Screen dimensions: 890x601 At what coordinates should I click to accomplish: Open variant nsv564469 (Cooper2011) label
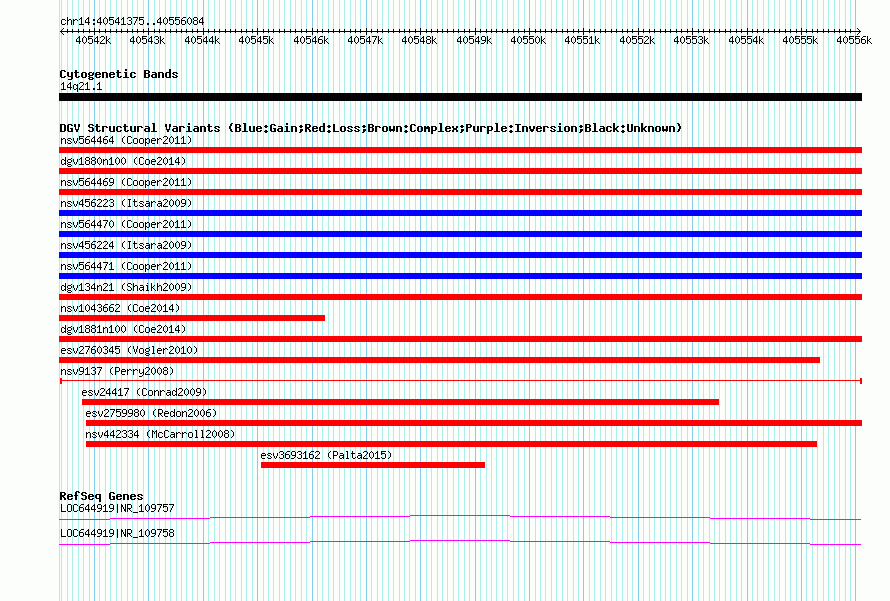[126, 182]
